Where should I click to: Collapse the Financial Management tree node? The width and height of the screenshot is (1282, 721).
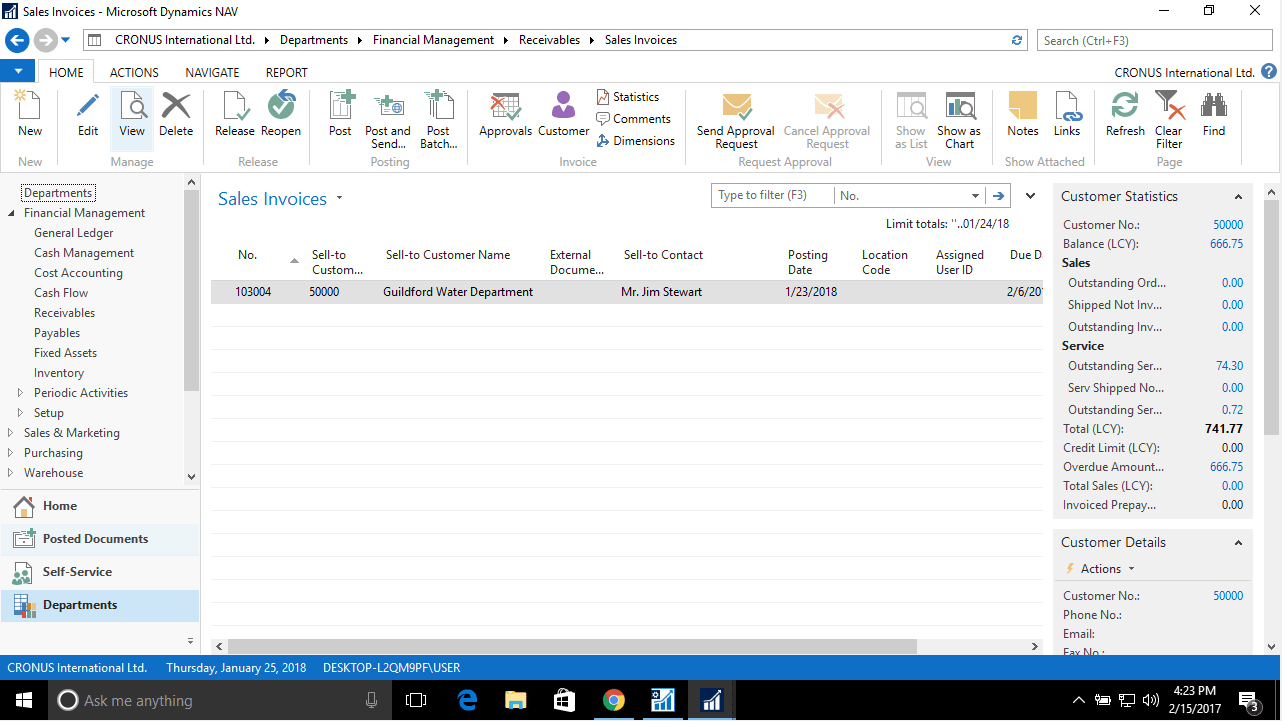(x=8, y=212)
